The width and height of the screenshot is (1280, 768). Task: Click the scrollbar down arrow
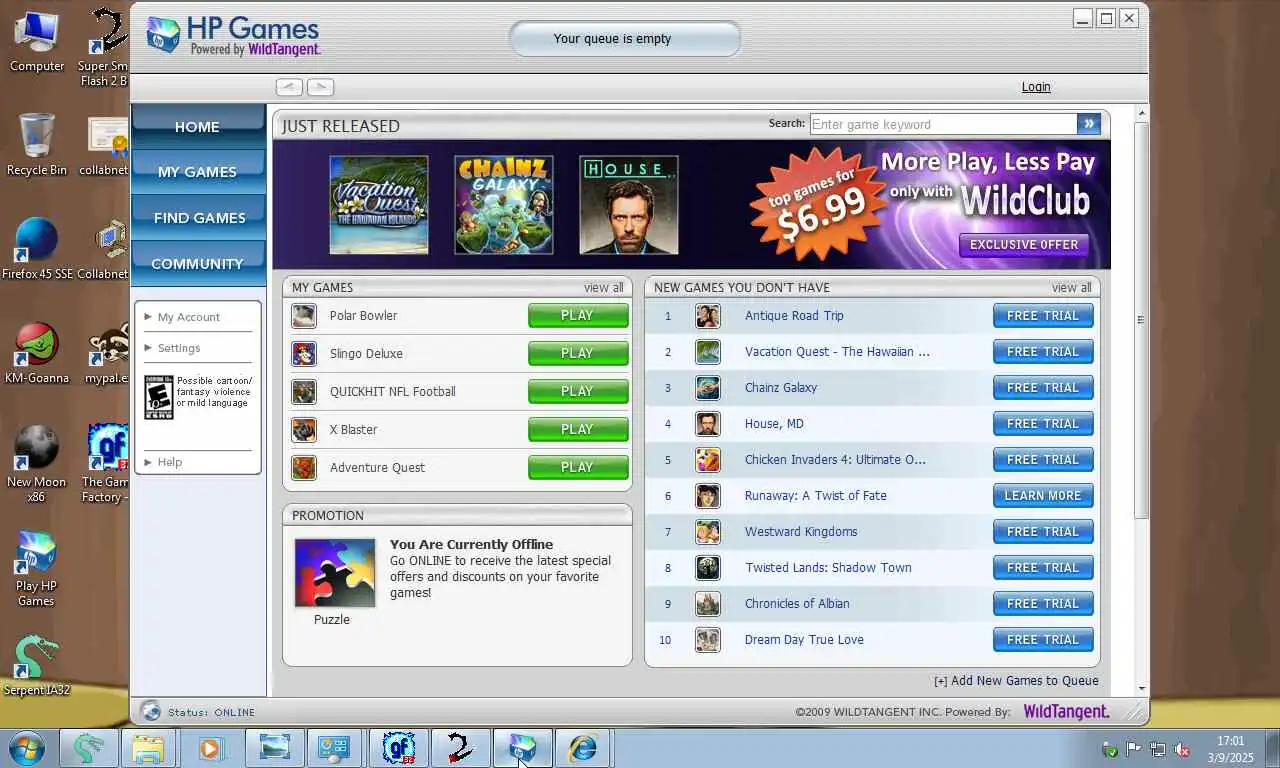tap(1142, 689)
